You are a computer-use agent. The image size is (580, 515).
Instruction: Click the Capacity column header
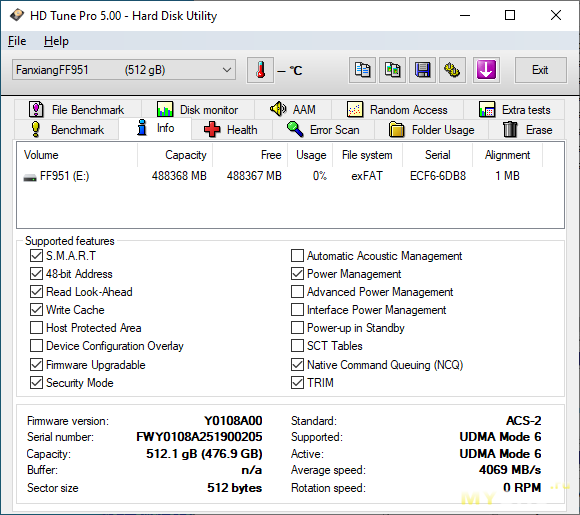pos(175,155)
